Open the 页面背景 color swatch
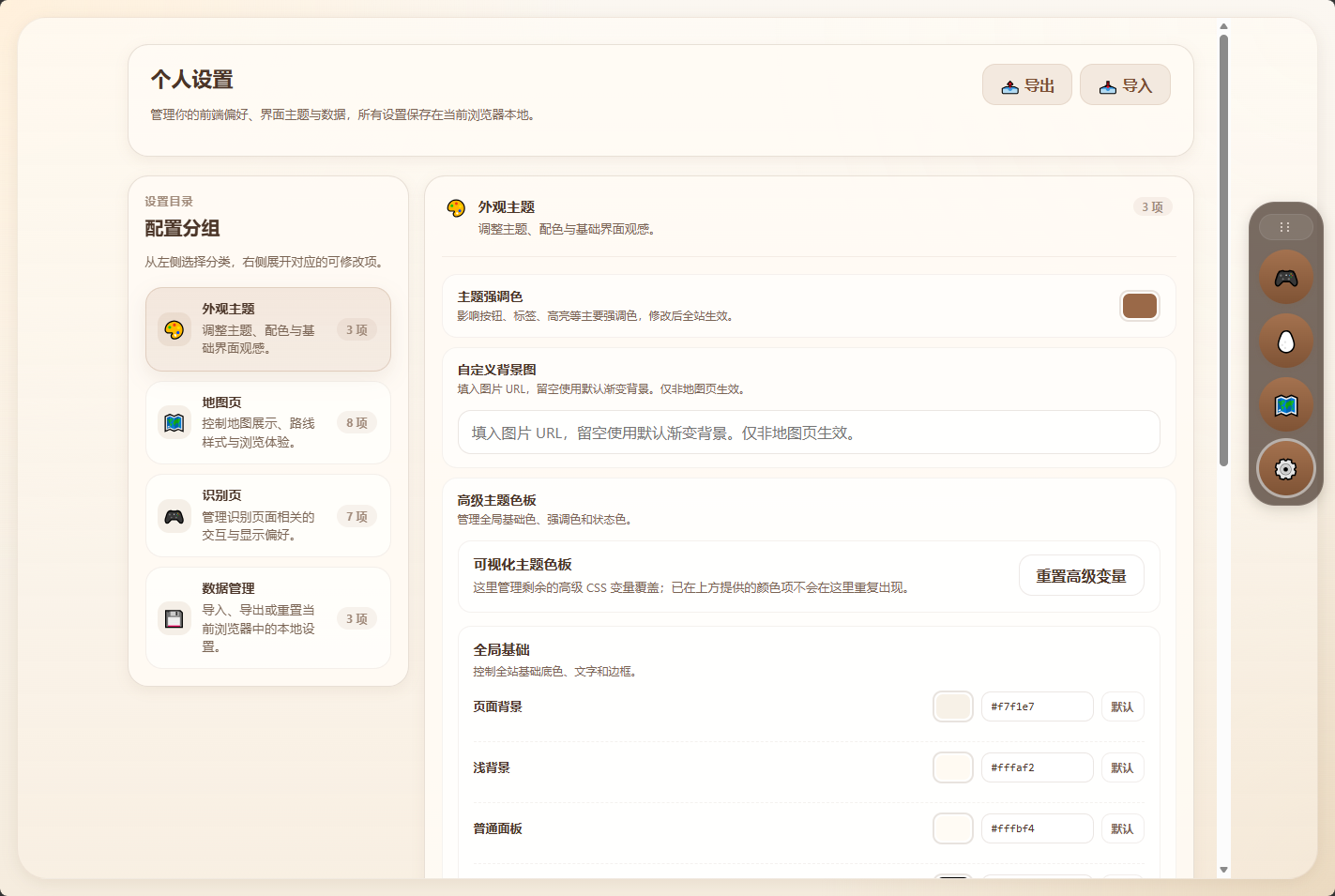 [x=953, y=706]
